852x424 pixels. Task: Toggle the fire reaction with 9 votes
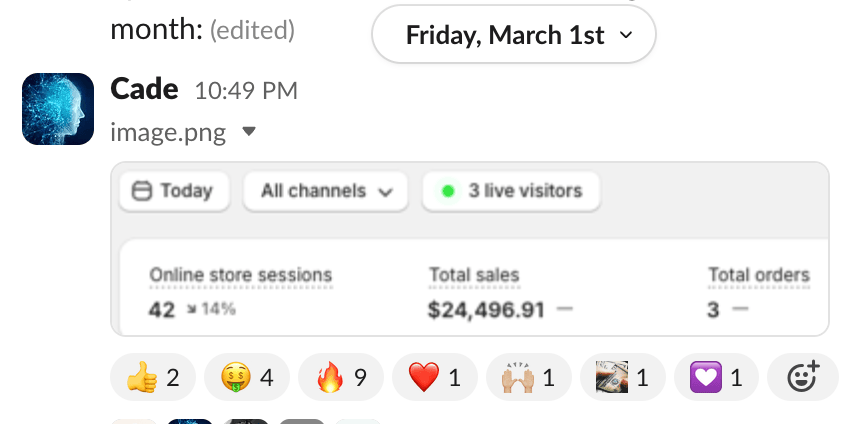340,377
